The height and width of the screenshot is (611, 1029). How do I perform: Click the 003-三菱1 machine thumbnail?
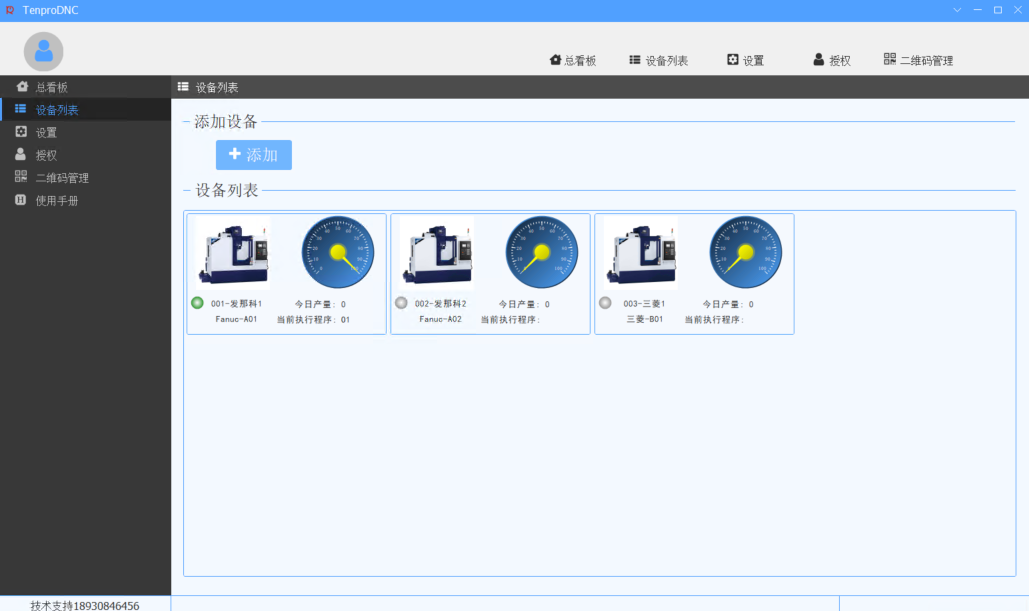641,252
